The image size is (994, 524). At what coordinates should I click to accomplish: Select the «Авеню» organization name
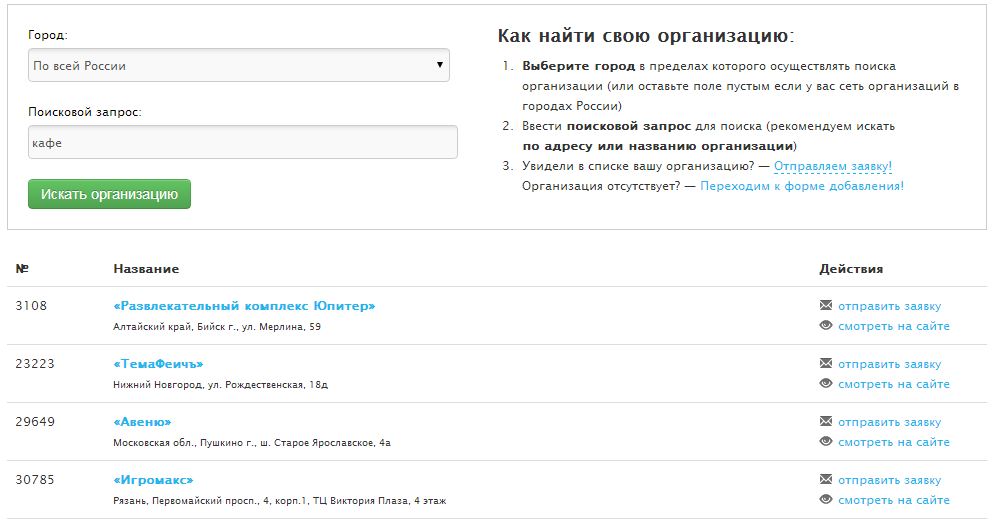(142, 422)
